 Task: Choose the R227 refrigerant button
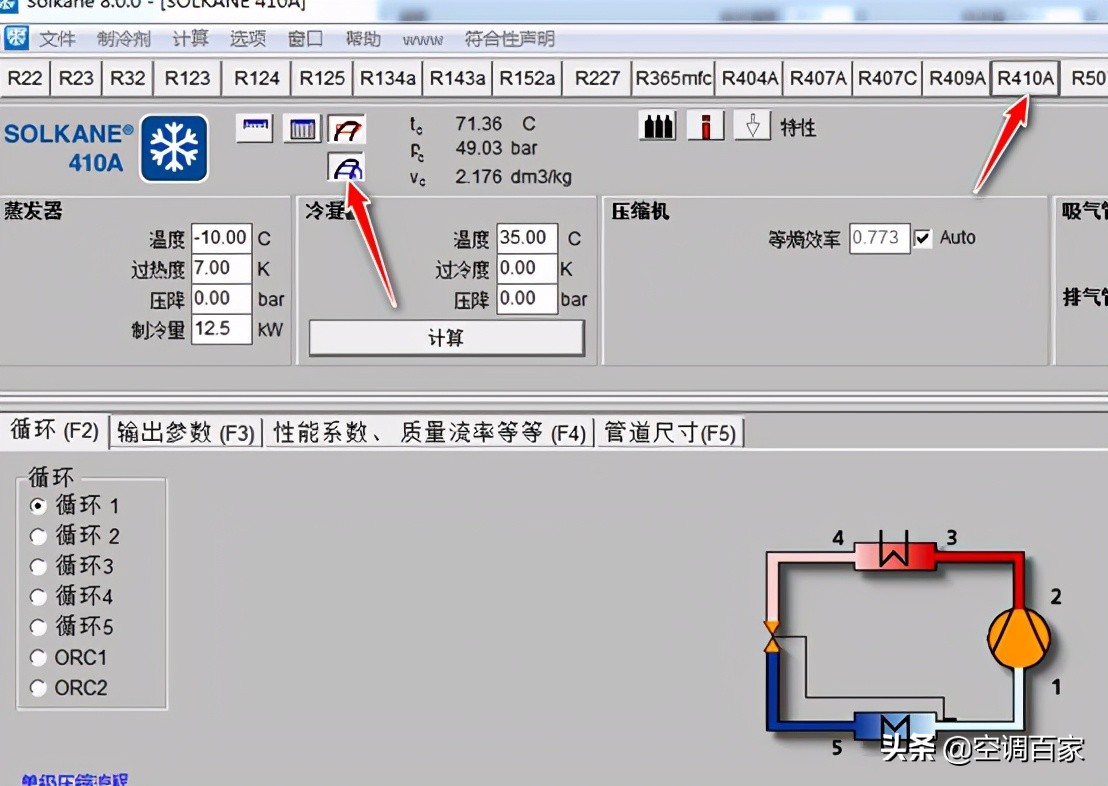point(597,78)
